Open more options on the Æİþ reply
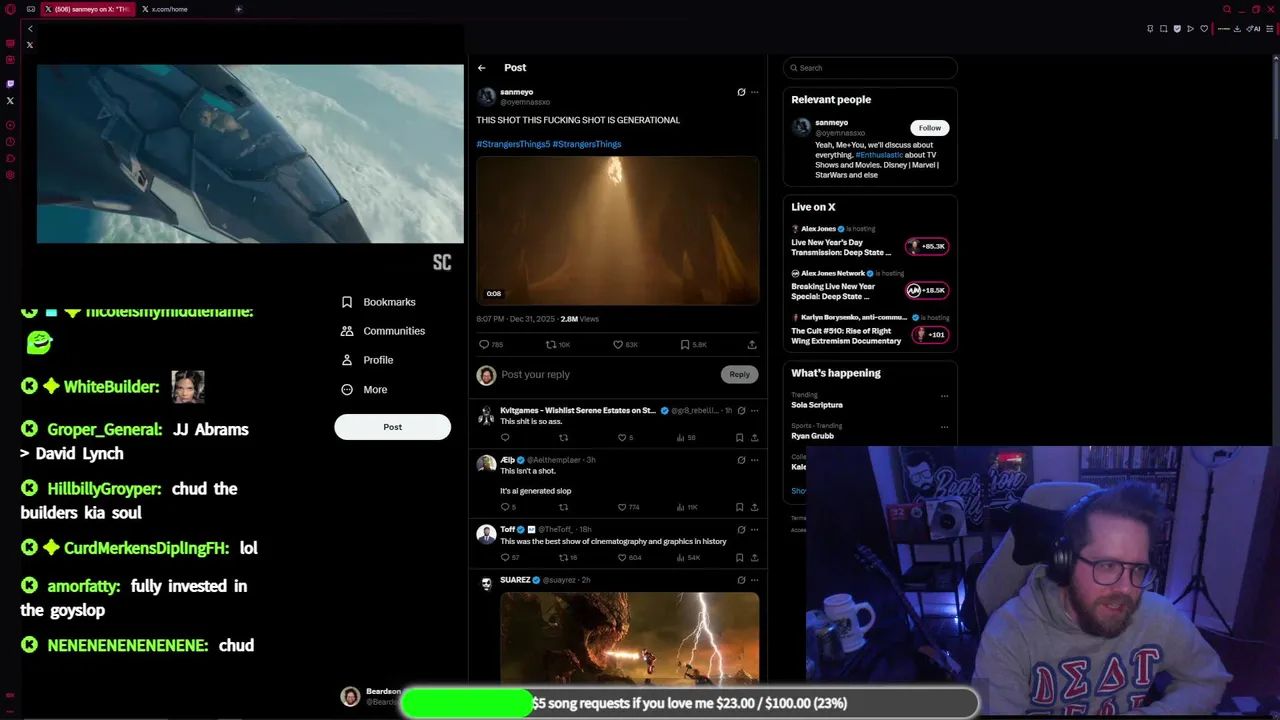The height and width of the screenshot is (720, 1280). tap(754, 460)
